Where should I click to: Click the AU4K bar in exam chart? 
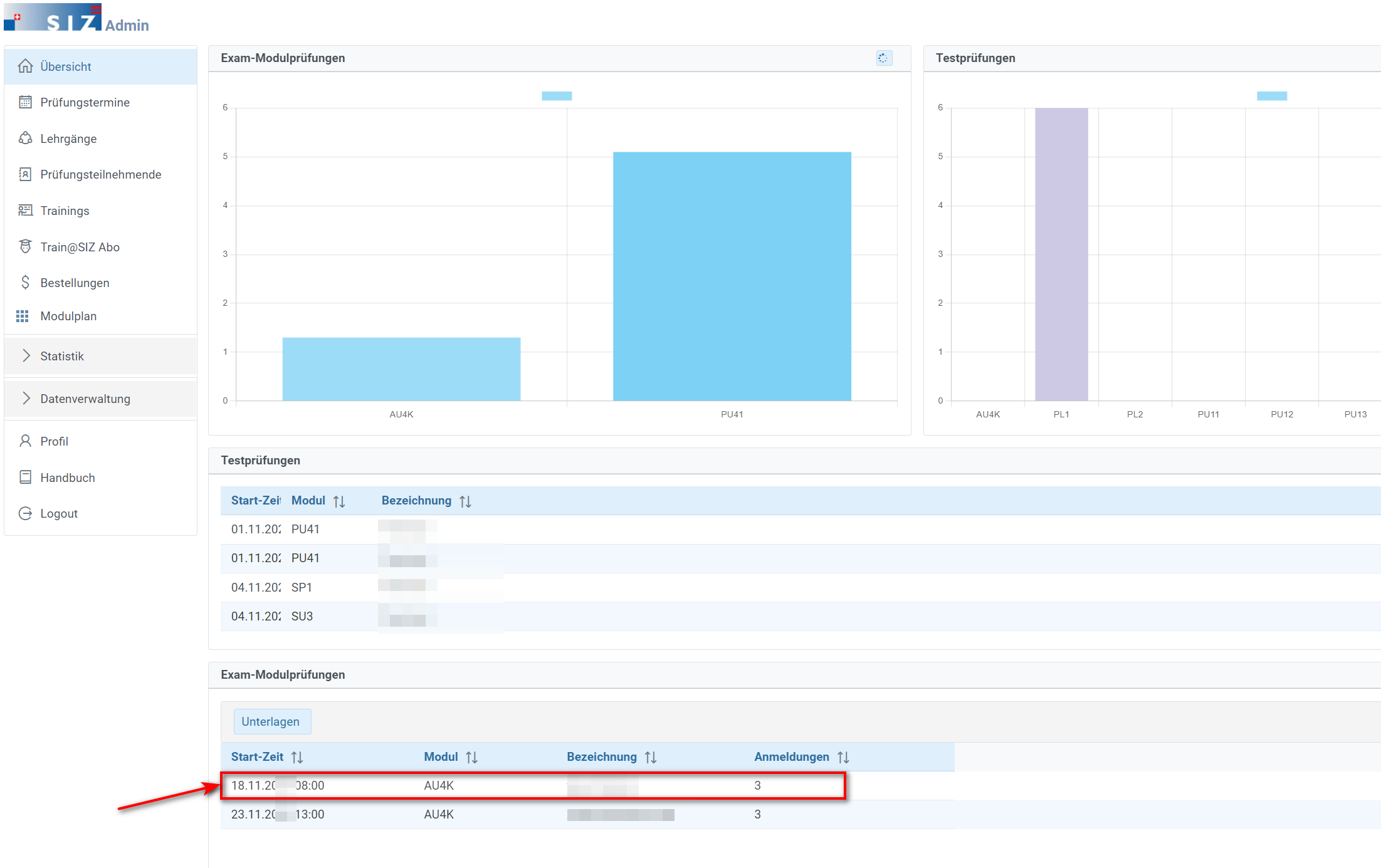(x=401, y=369)
